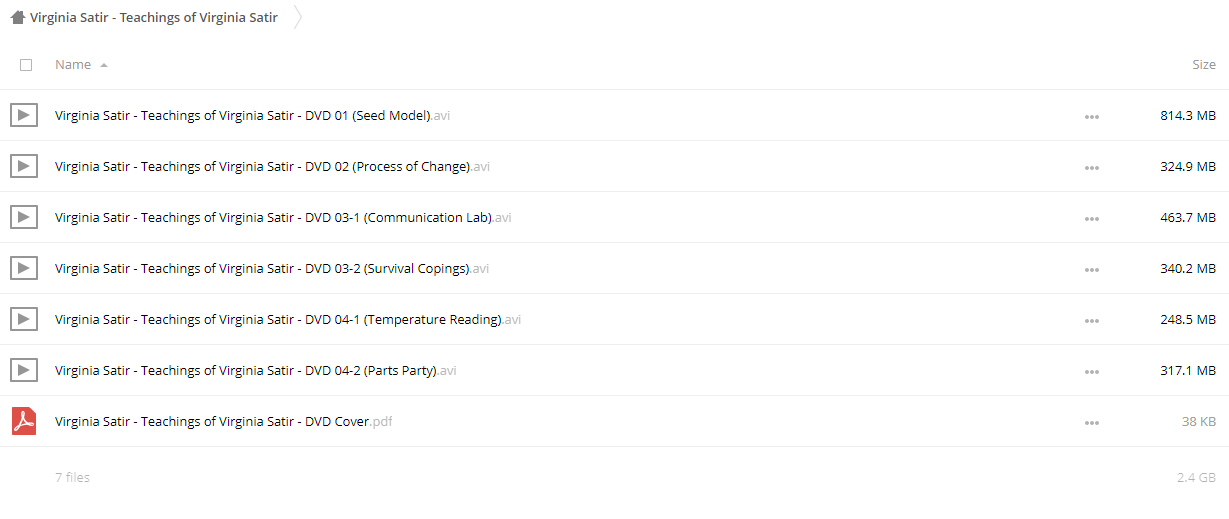1229x519 pixels.
Task: Click video icon for DVD 04-1 Temperature Reading
Action: coord(24,319)
